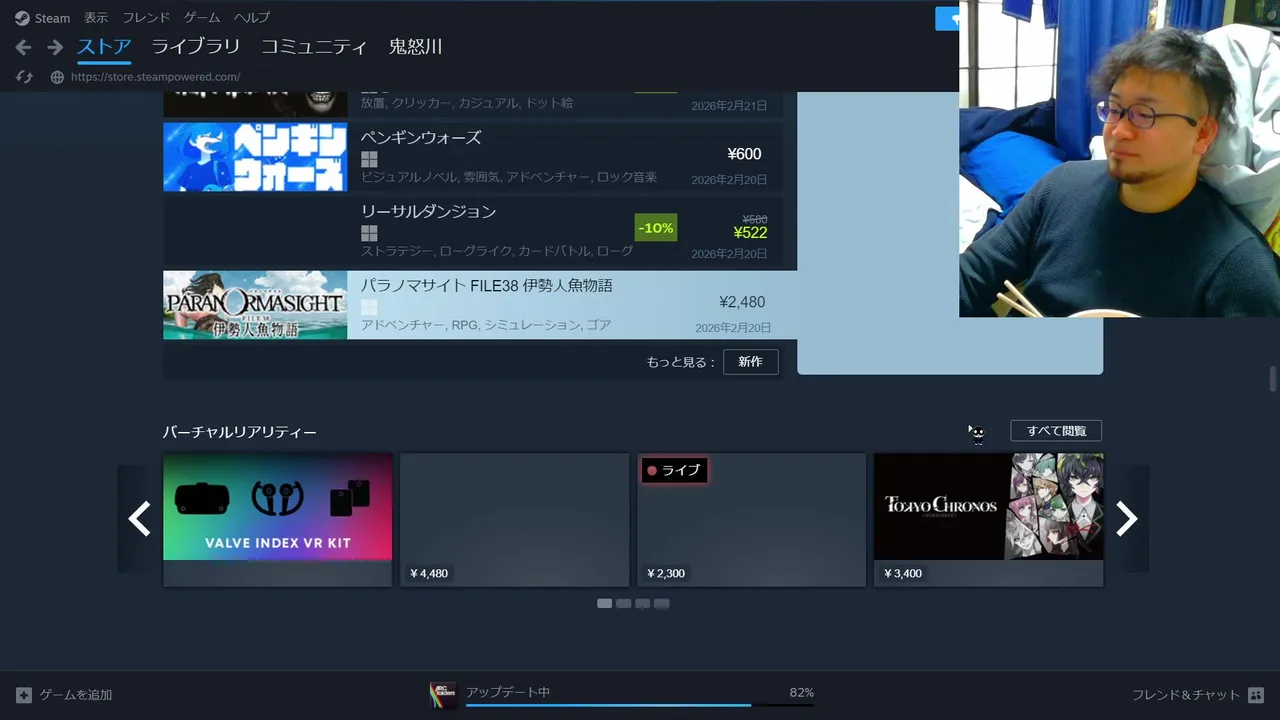Click the ¥2,480 price
Viewport: 1280px width, 720px height.
tap(742, 302)
